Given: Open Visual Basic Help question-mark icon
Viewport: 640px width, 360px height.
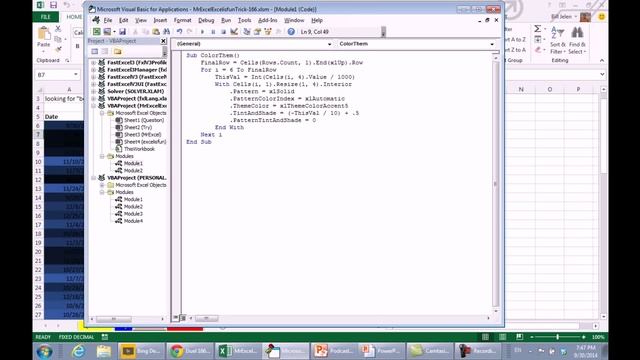Looking at the screenshot, I should coord(291,31).
